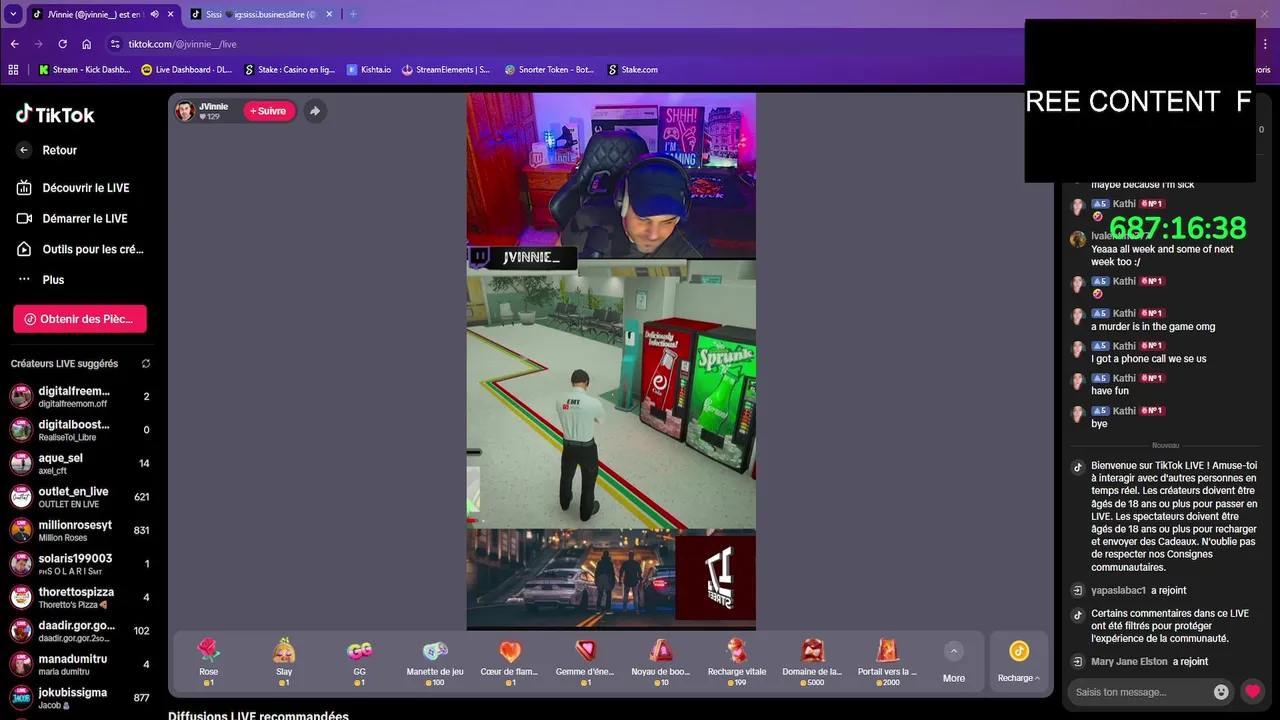This screenshot has width=1280, height=720.
Task: Click the live video stream
Action: click(611, 362)
